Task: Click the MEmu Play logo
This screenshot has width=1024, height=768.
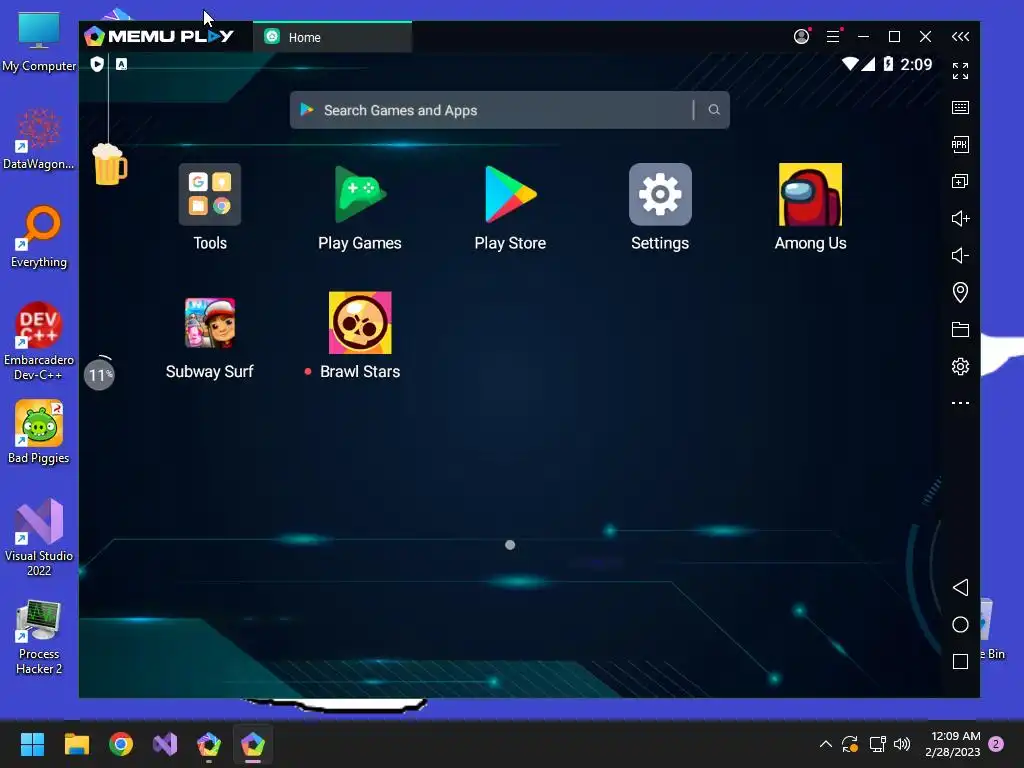Action: click(x=159, y=36)
